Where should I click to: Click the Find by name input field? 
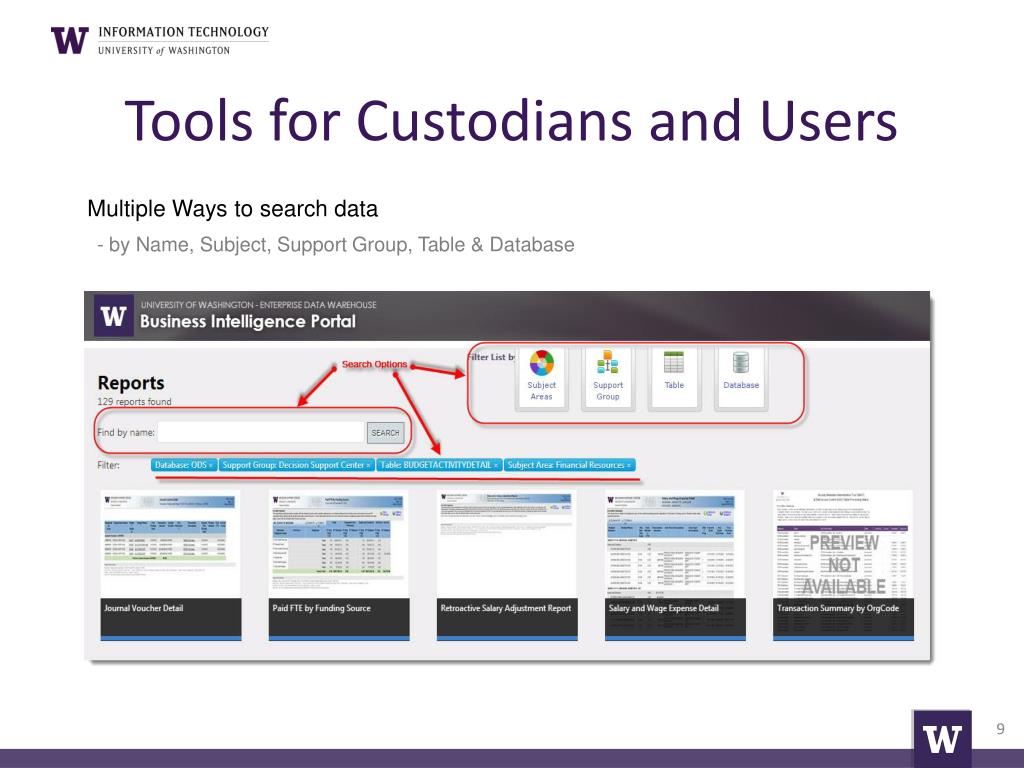point(261,432)
